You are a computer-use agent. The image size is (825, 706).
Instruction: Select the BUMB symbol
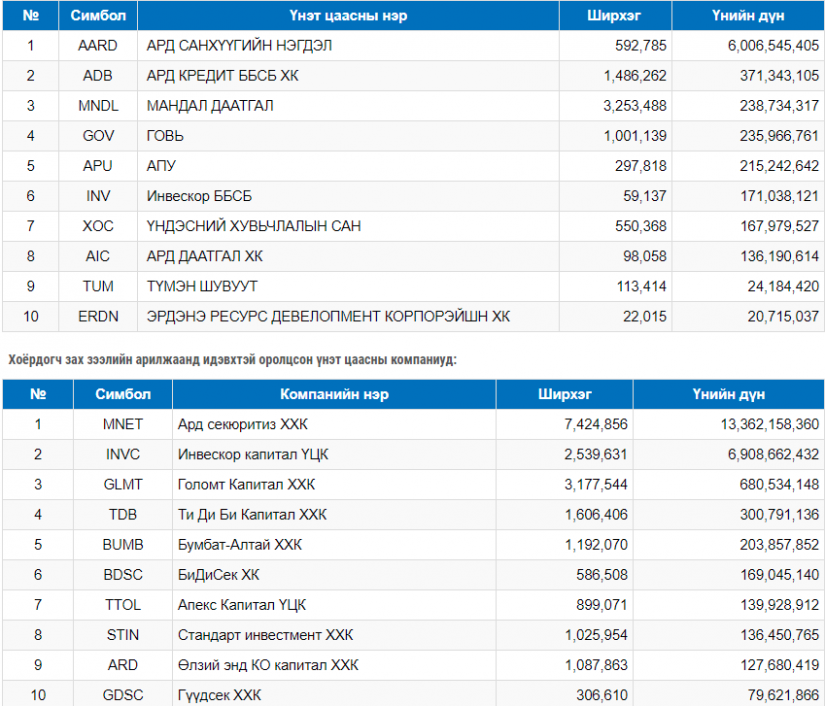click(x=123, y=544)
